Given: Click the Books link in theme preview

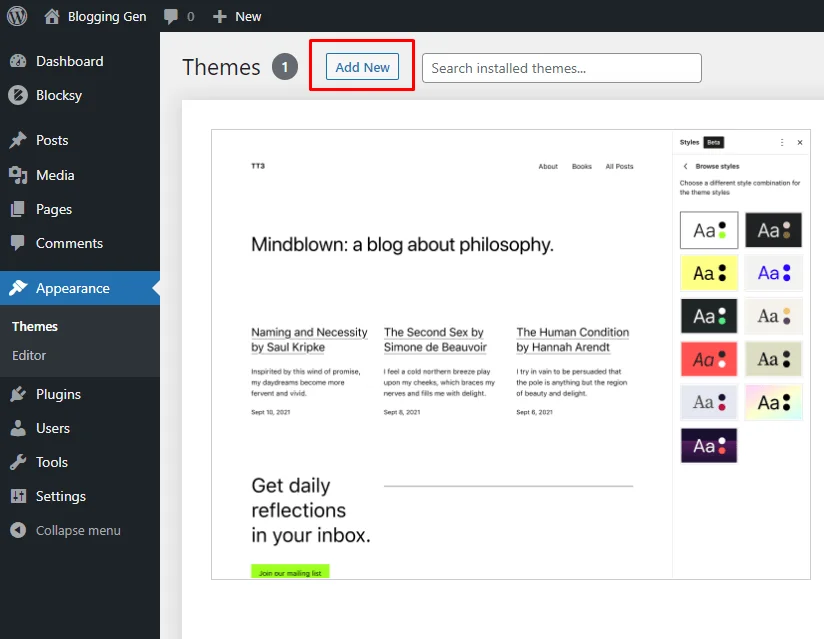Looking at the screenshot, I should point(582,167).
